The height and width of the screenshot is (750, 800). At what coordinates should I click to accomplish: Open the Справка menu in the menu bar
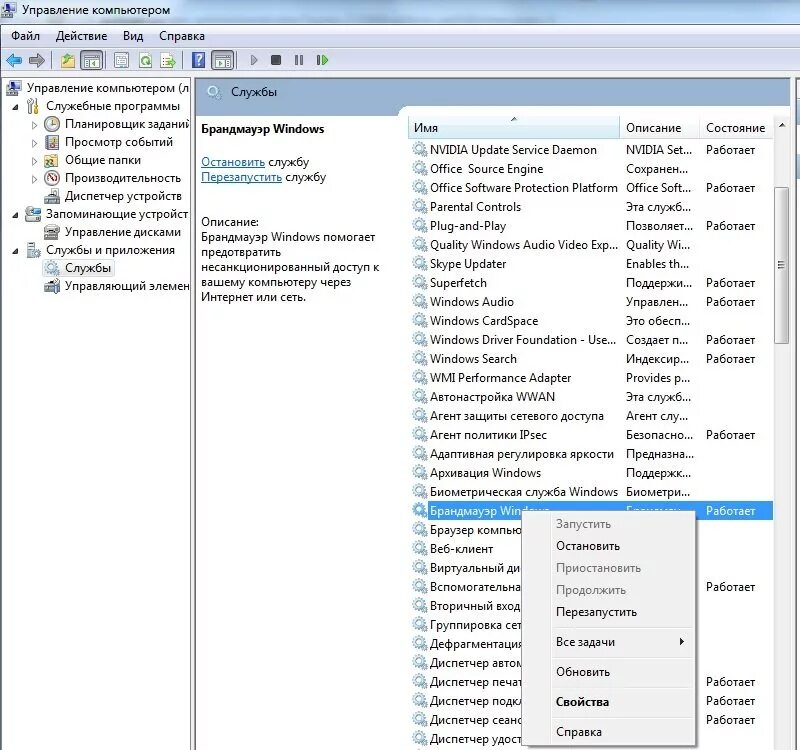(182, 36)
